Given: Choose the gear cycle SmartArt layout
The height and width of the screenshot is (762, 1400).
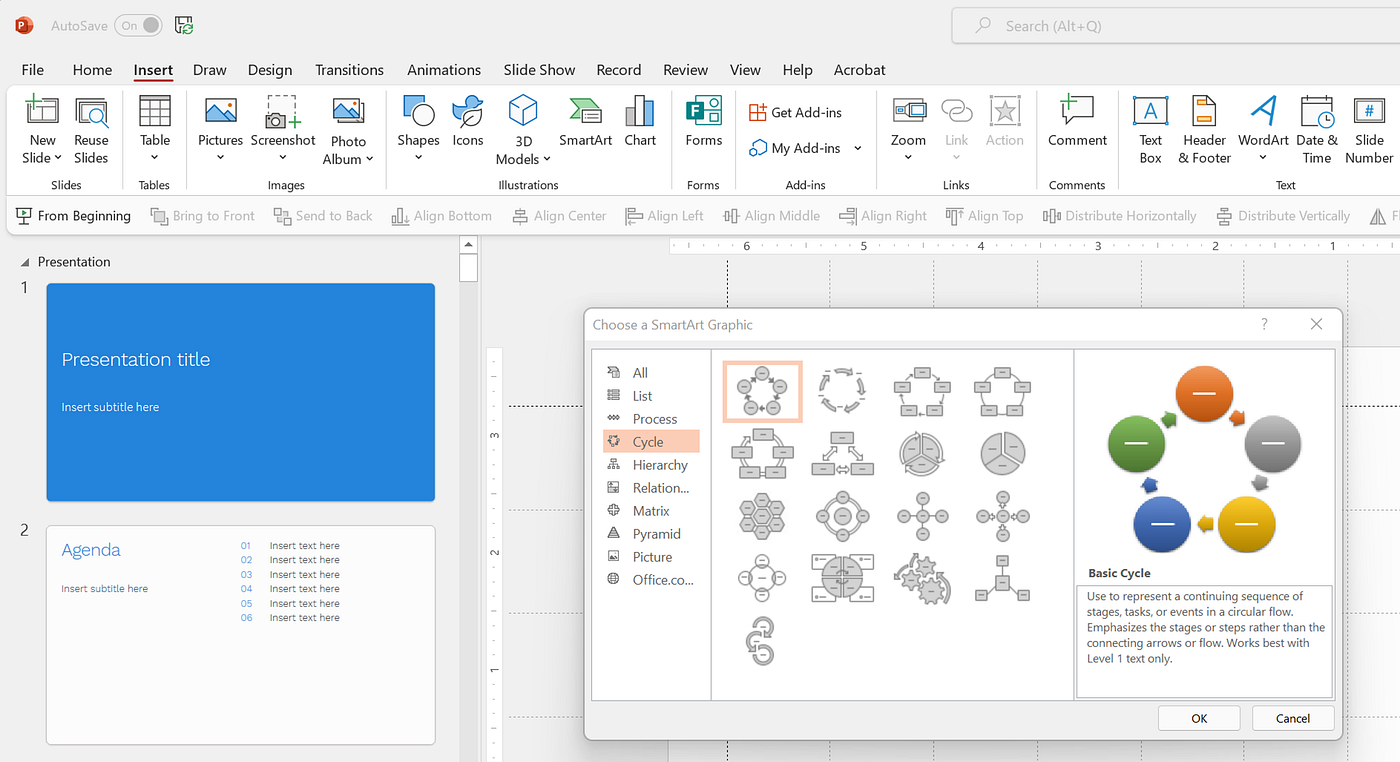Looking at the screenshot, I should [921, 578].
